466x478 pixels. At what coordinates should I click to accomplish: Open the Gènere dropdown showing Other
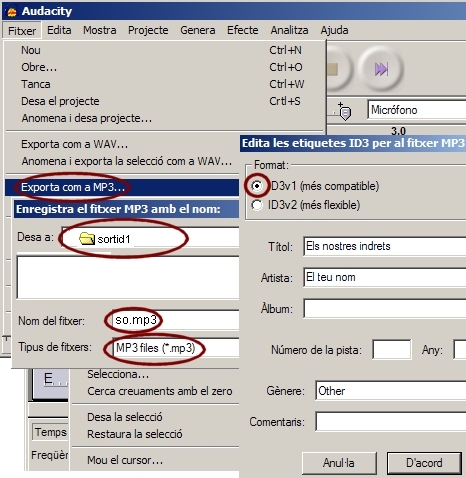(391, 391)
